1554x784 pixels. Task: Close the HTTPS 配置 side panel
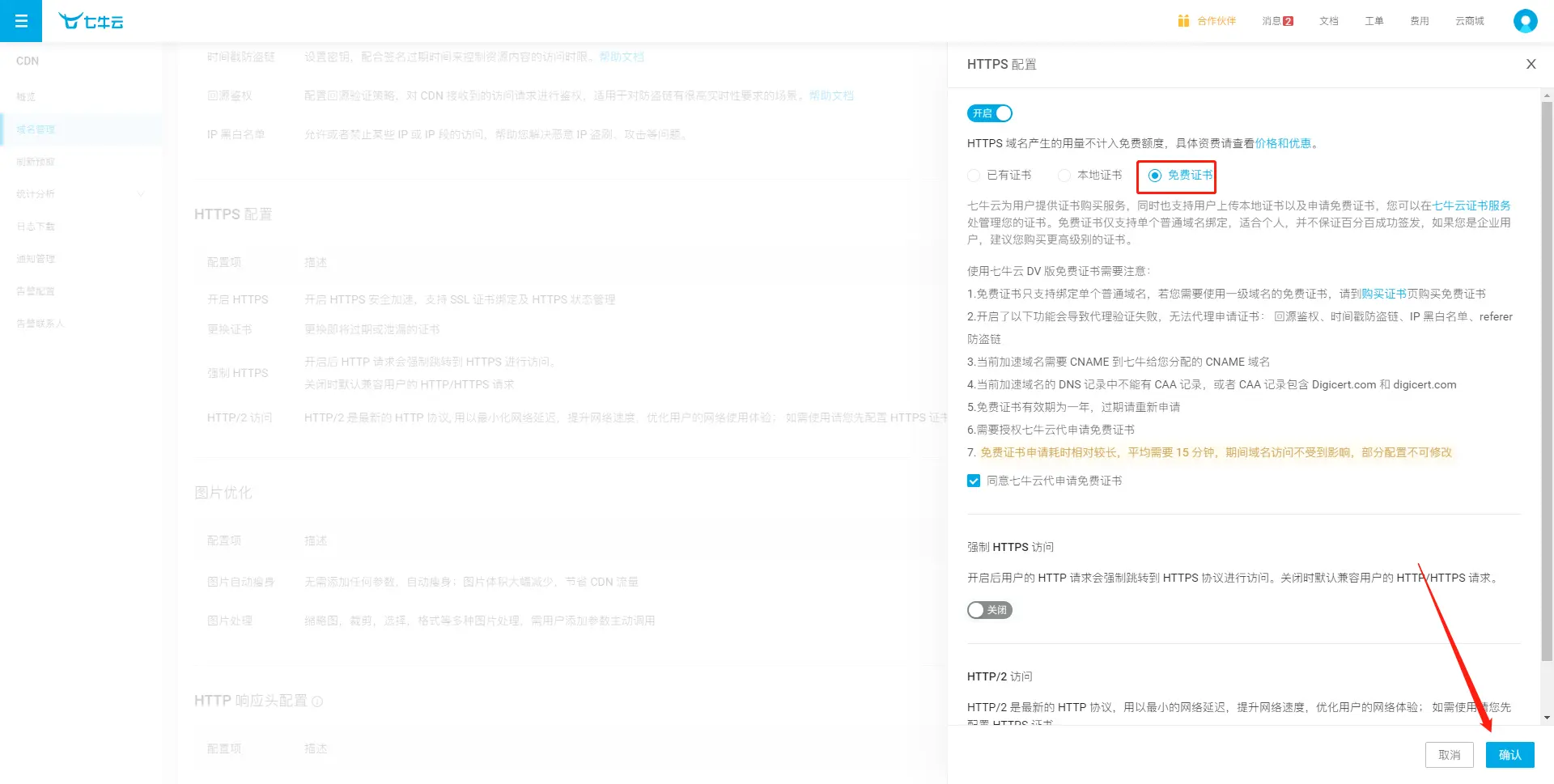[x=1531, y=64]
